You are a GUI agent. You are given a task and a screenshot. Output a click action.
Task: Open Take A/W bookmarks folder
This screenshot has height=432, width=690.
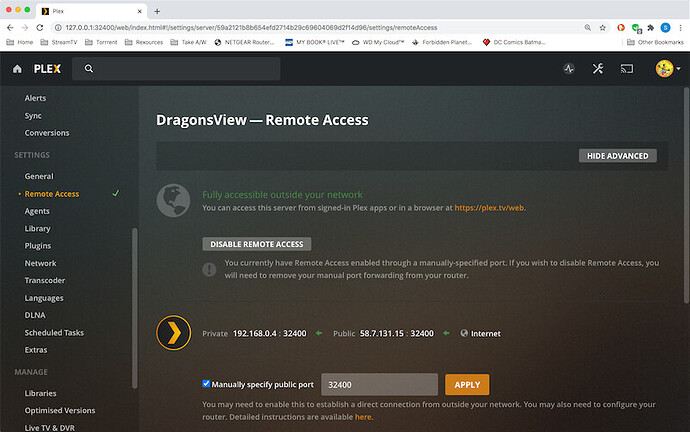[x=188, y=42]
